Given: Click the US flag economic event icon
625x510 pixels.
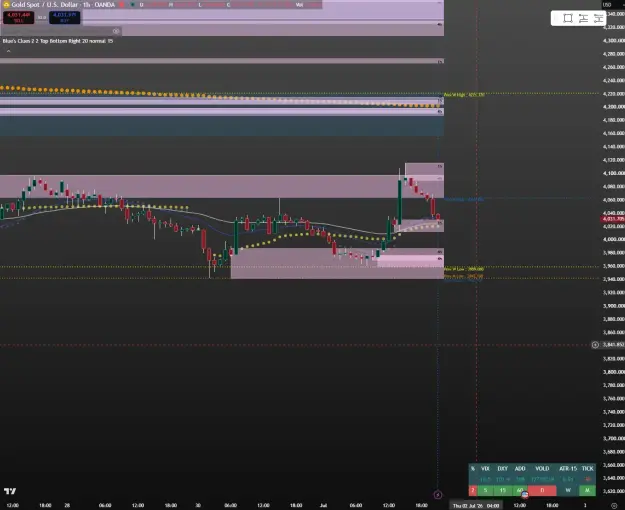Looking at the screenshot, I should click(x=525, y=495).
